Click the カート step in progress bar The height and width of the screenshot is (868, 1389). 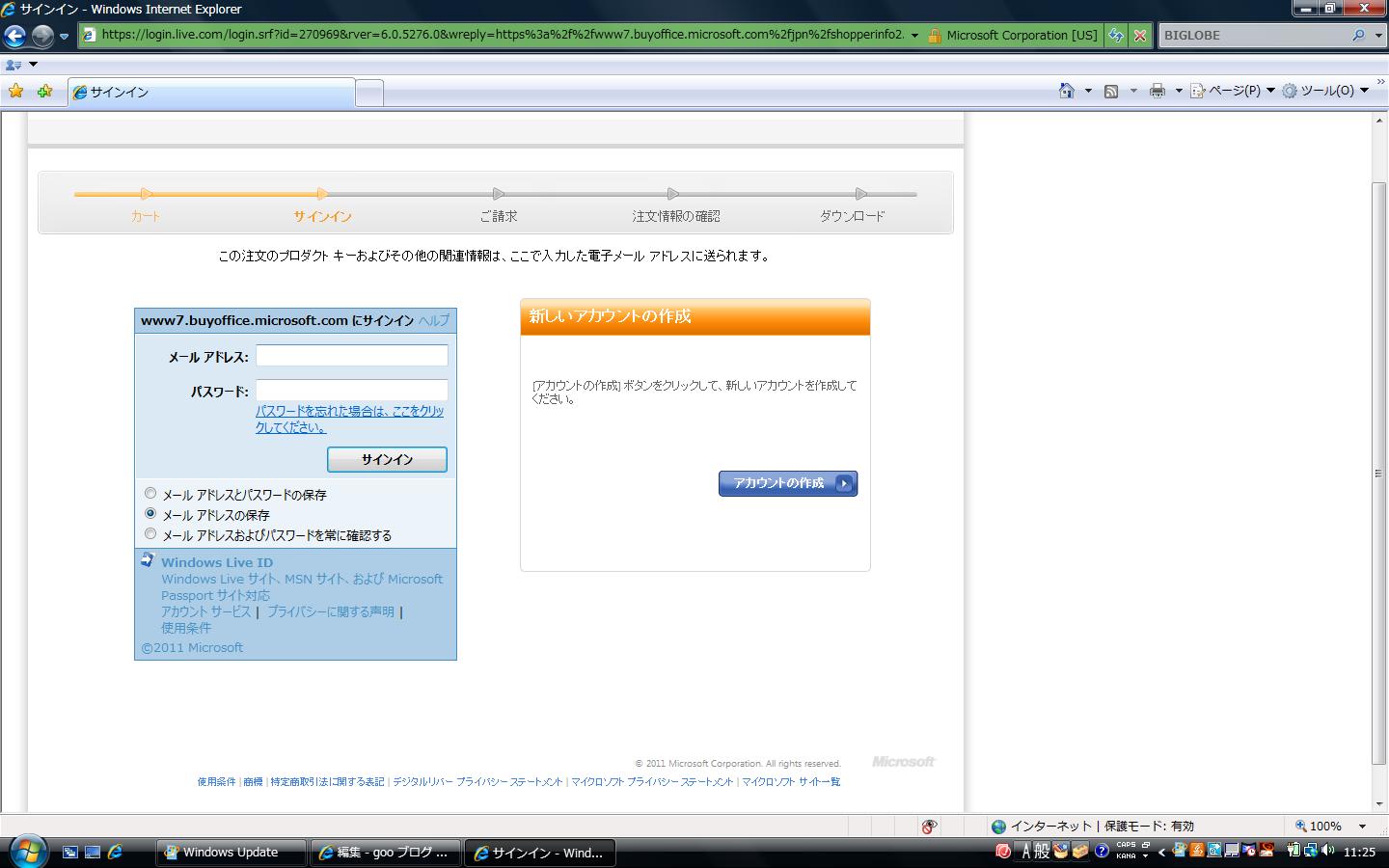[146, 216]
